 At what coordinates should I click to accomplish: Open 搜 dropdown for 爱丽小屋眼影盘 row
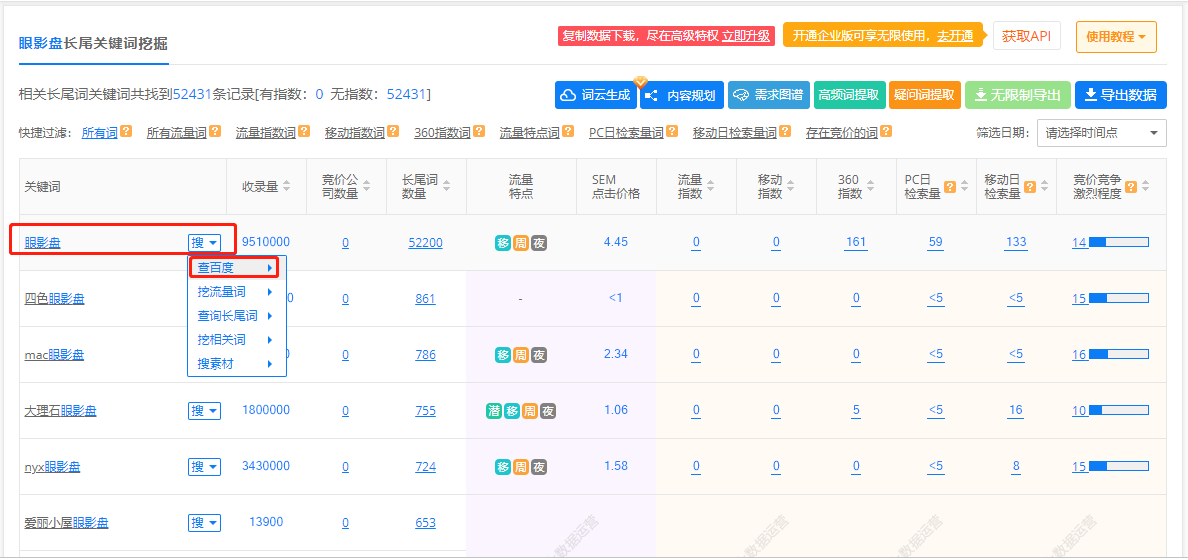point(205,523)
